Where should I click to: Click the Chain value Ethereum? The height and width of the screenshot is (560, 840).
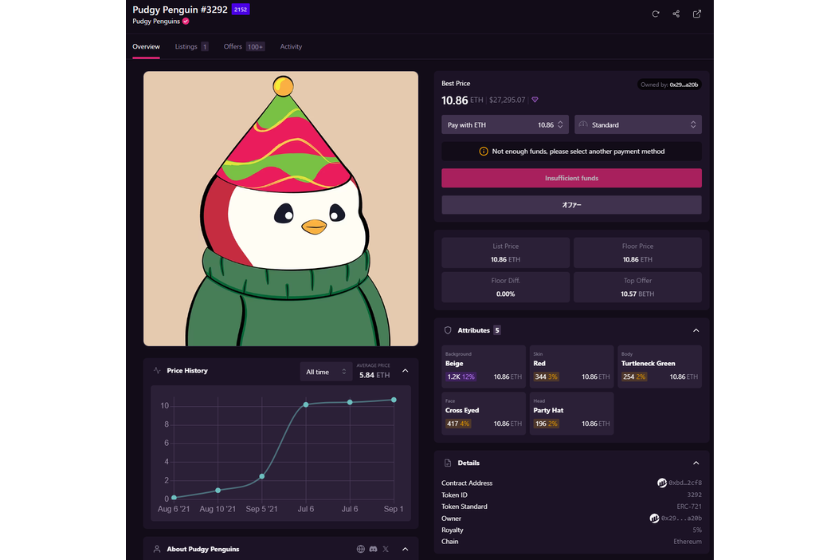coord(687,541)
